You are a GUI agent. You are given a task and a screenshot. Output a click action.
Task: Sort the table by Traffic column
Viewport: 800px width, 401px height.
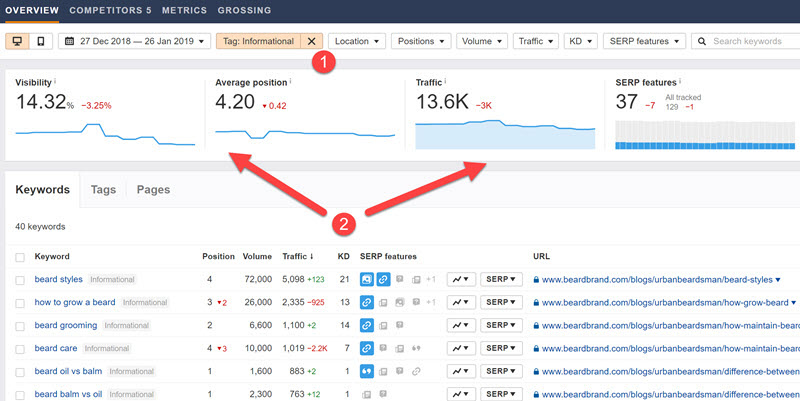coord(296,257)
